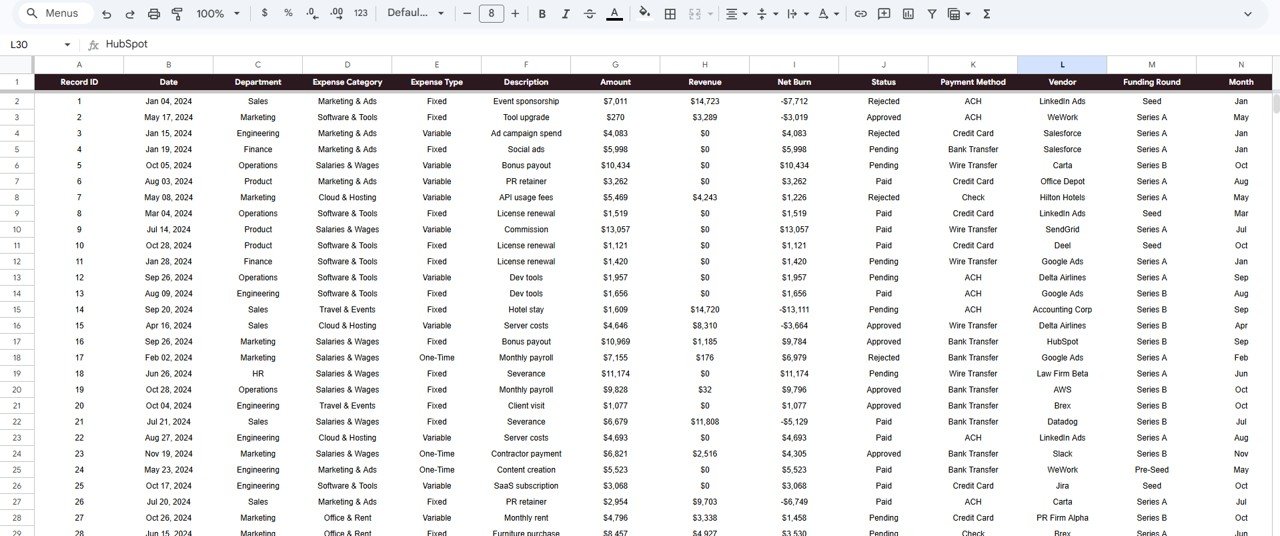This screenshot has width=1280, height=536.
Task: Collapse the toolbar with chevron
Action: (x=1247, y=14)
